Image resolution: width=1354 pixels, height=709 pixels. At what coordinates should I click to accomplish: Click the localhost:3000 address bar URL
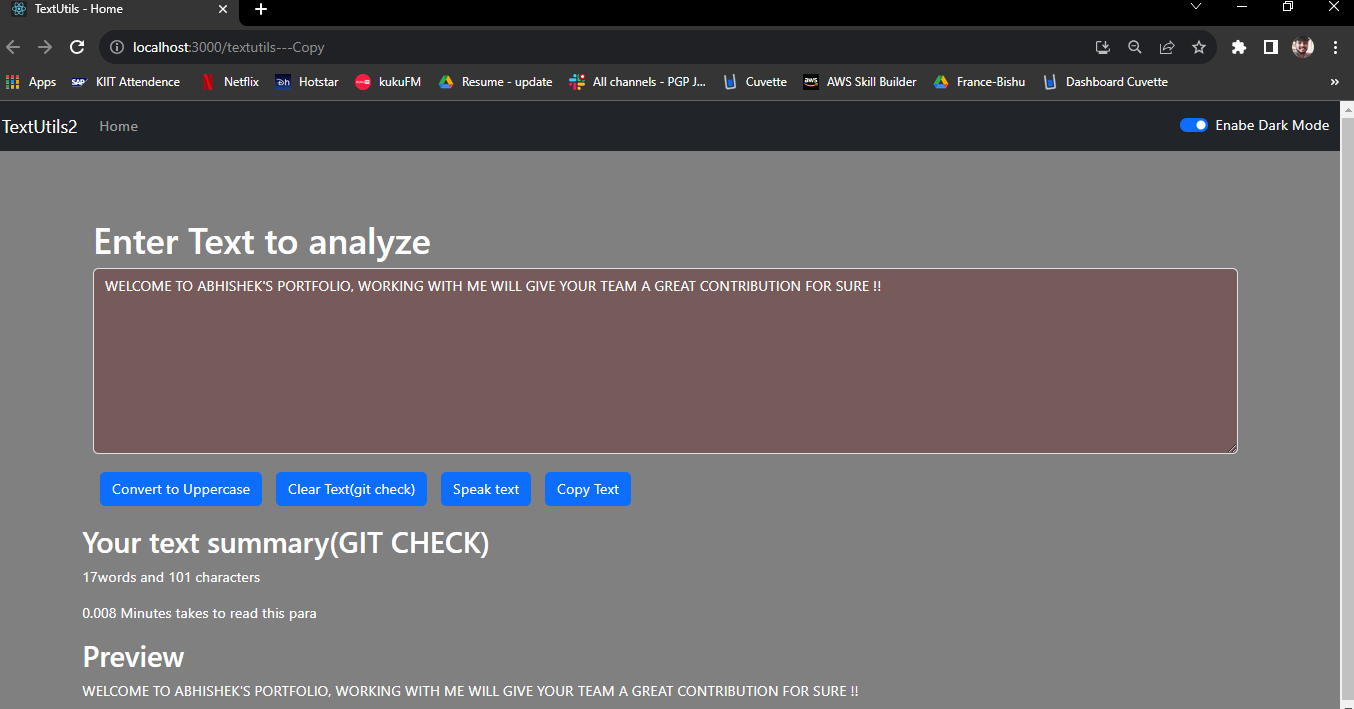229,47
